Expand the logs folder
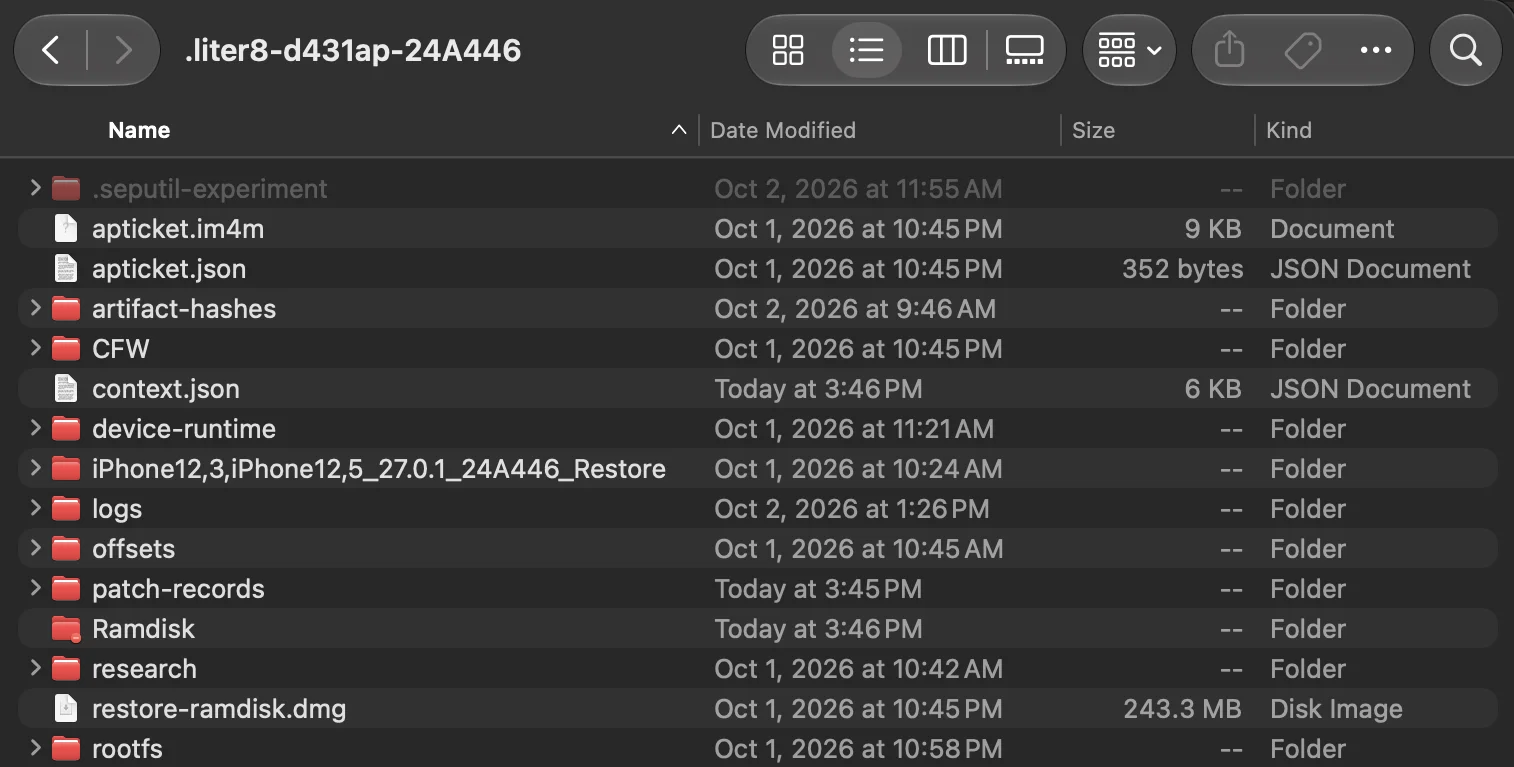The width and height of the screenshot is (1514, 767). click(x=36, y=508)
